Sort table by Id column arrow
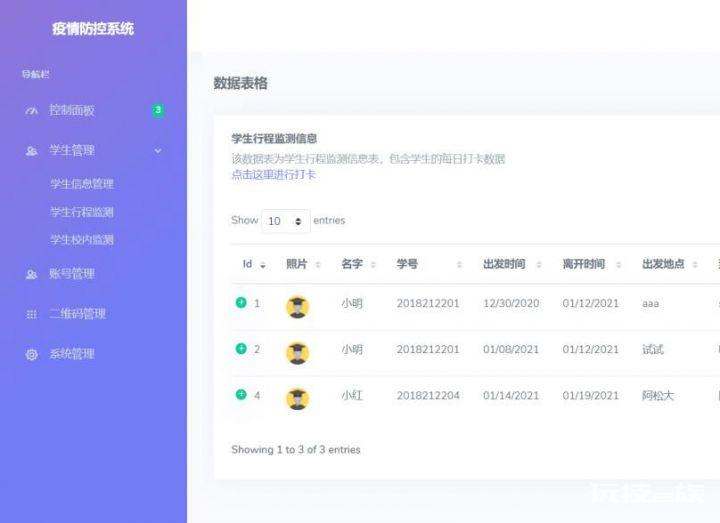Image resolution: width=720 pixels, height=523 pixels. click(x=263, y=265)
